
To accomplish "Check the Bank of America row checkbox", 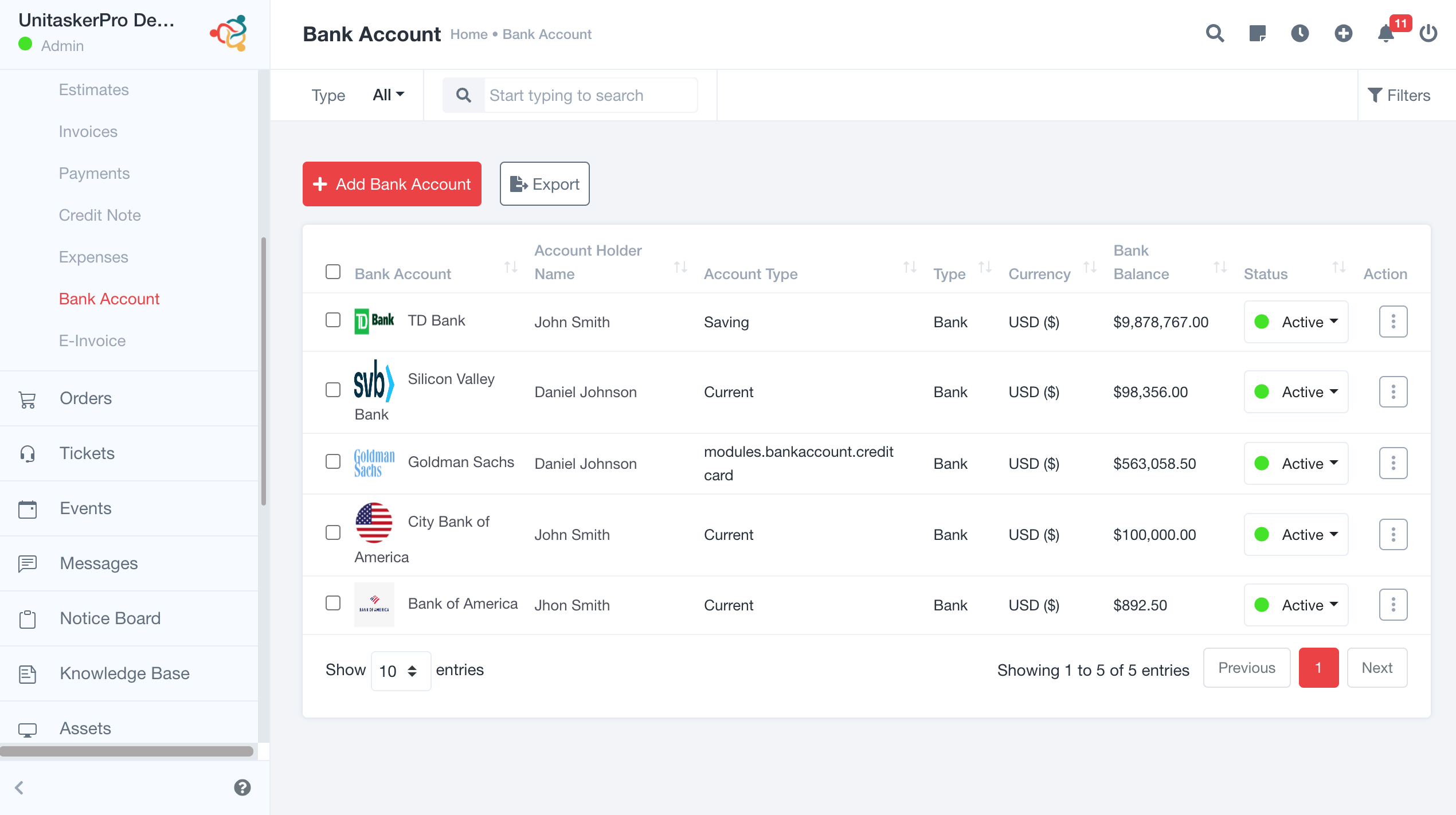I will coord(333,603).
